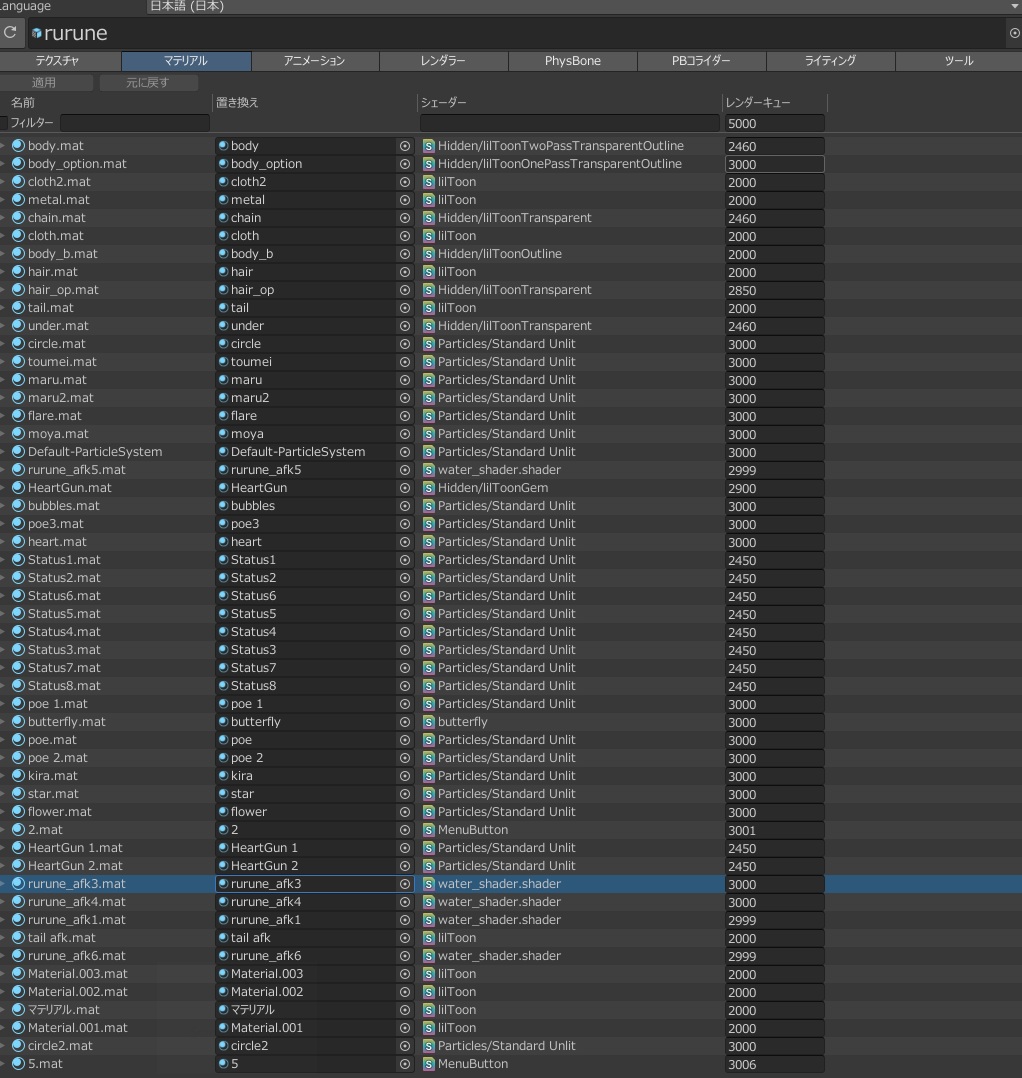Expand the Status1.mat row
Image resolution: width=1022 pixels, height=1078 pixels.
(x=3, y=560)
